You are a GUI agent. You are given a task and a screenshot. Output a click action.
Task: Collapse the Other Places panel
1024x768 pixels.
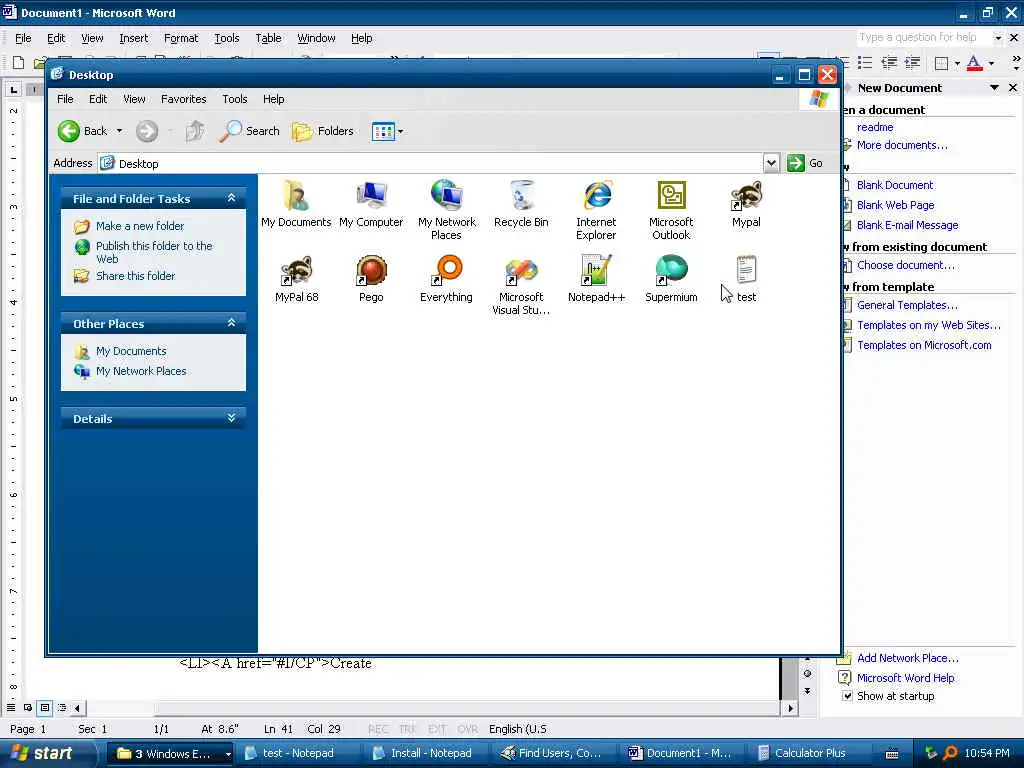pos(231,323)
